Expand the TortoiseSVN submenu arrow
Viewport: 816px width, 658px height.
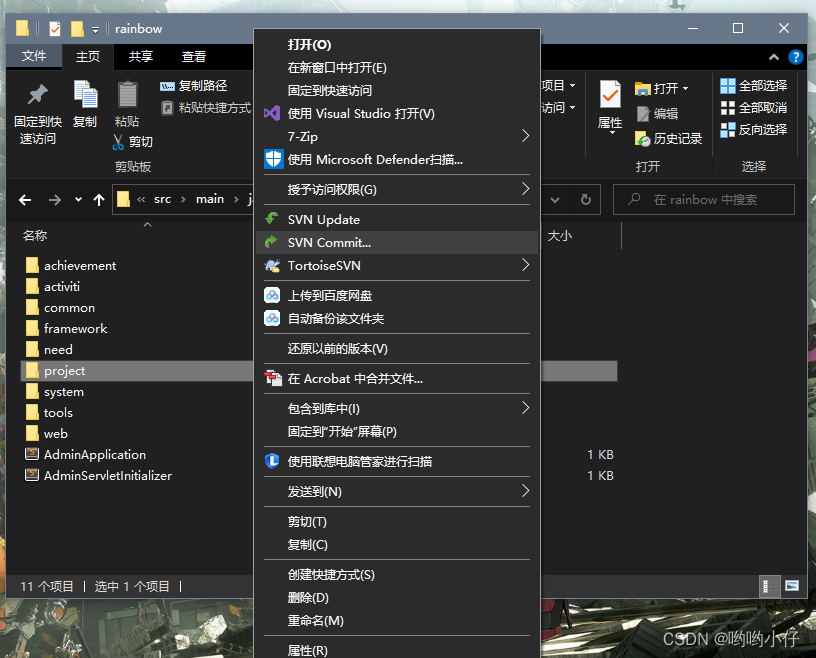pyautogui.click(x=526, y=265)
